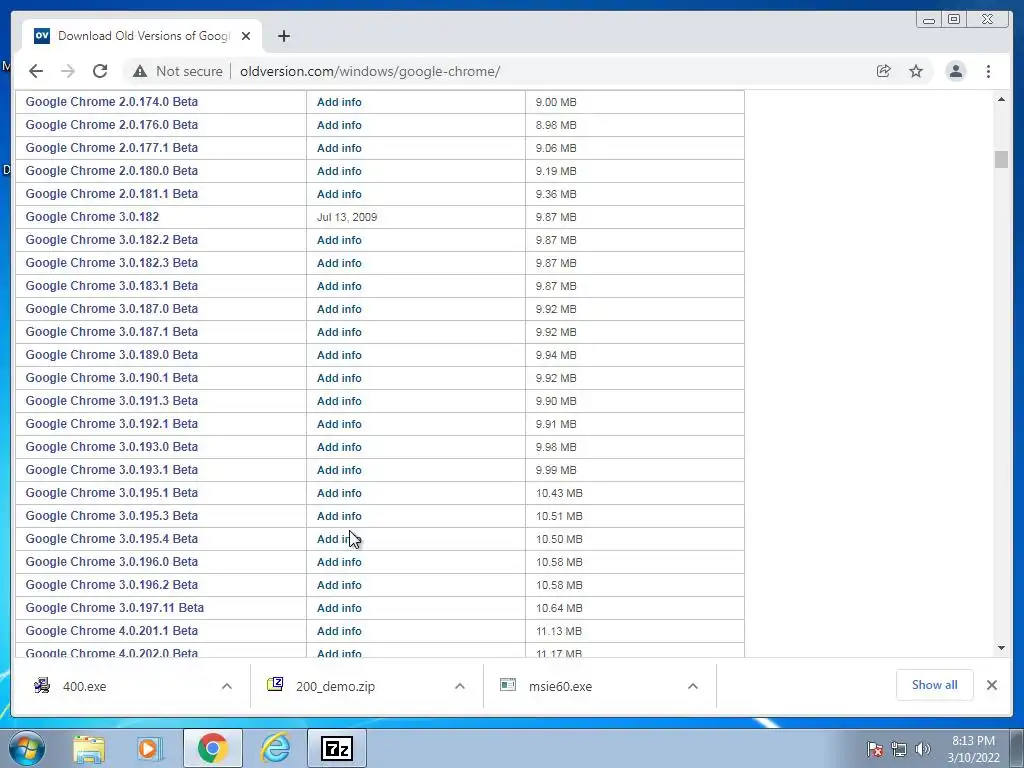Image resolution: width=1024 pixels, height=768 pixels.
Task: Expand options for 400.exe download
Action: tap(227, 686)
